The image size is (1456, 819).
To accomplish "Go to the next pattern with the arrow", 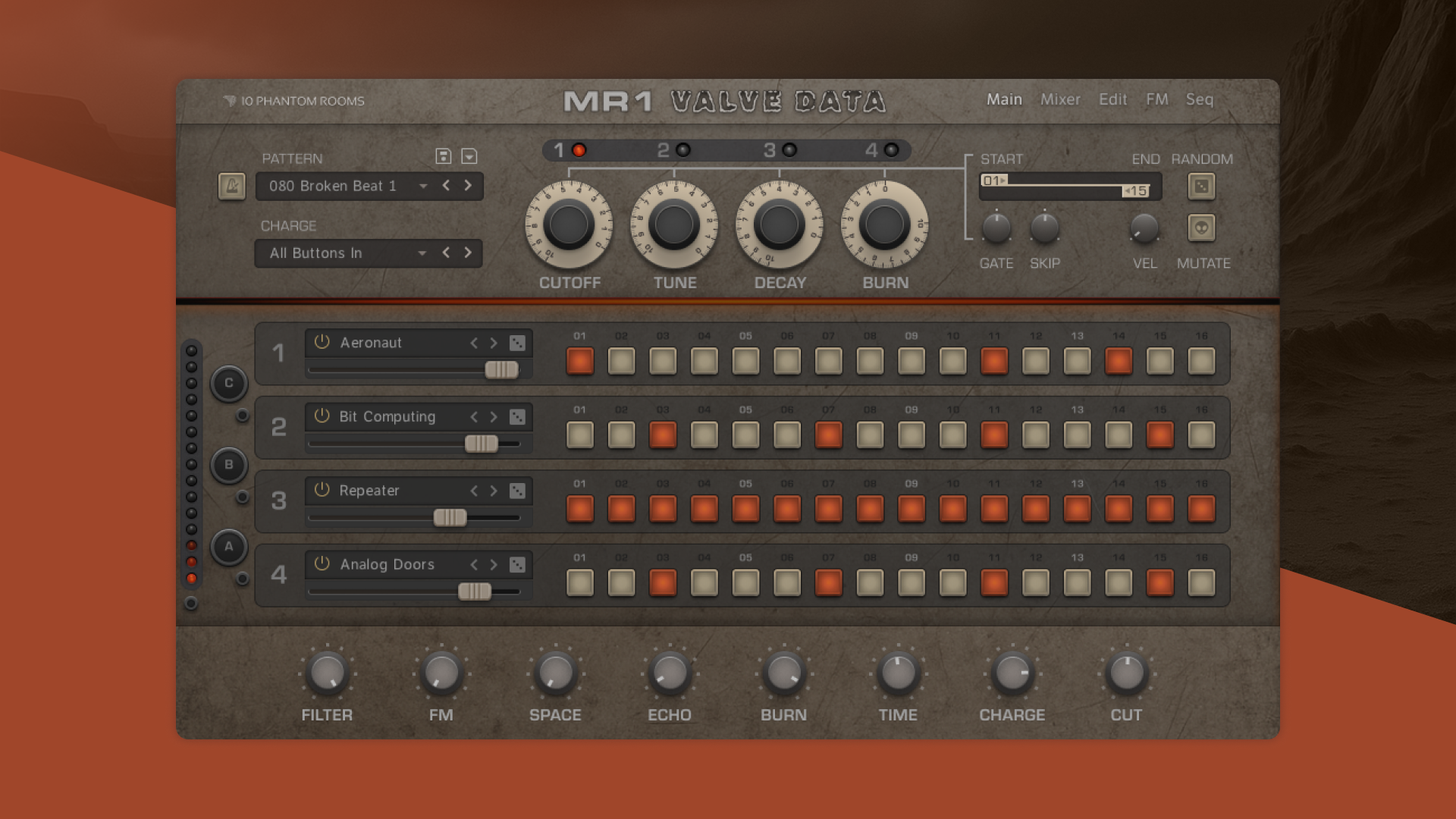I will coord(468,186).
